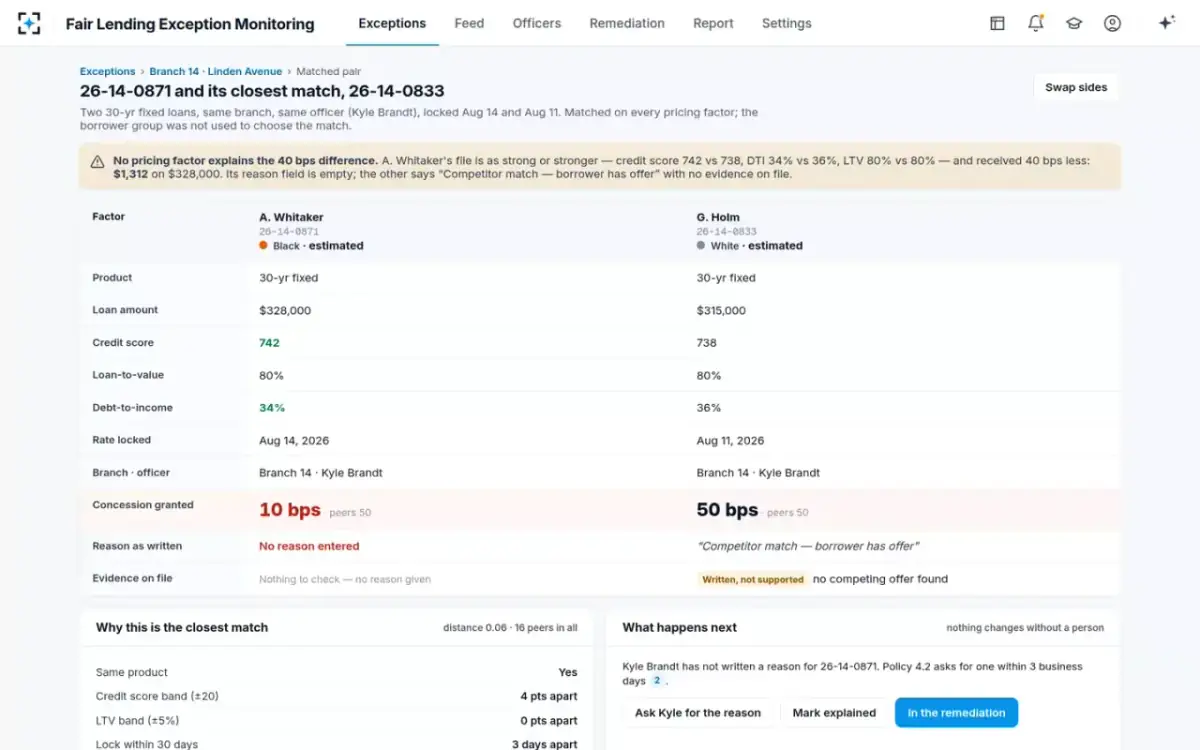Click the gray dot beside White estimated

click(x=701, y=245)
